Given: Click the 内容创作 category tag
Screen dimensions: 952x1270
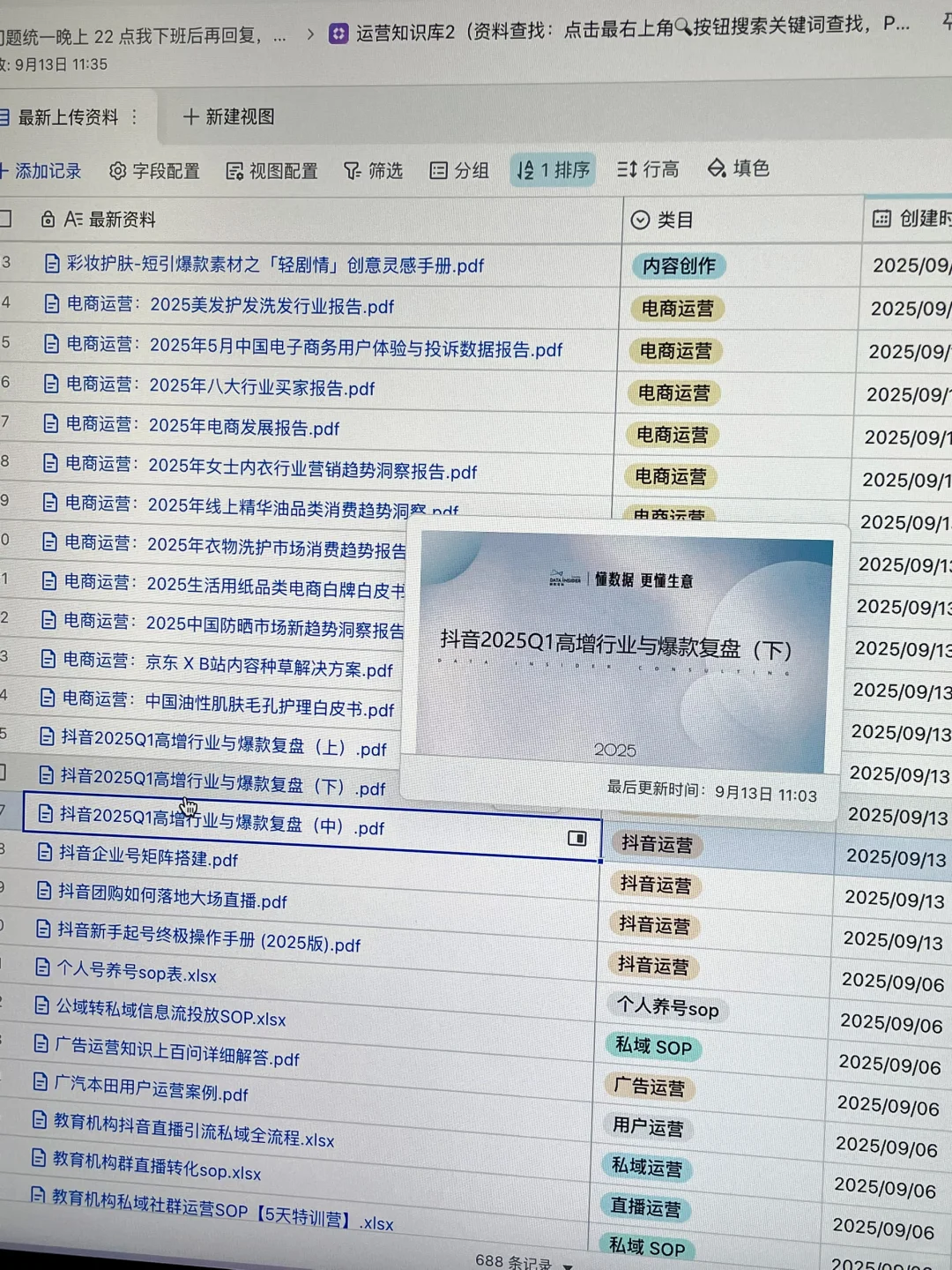Looking at the screenshot, I should coord(679,265).
